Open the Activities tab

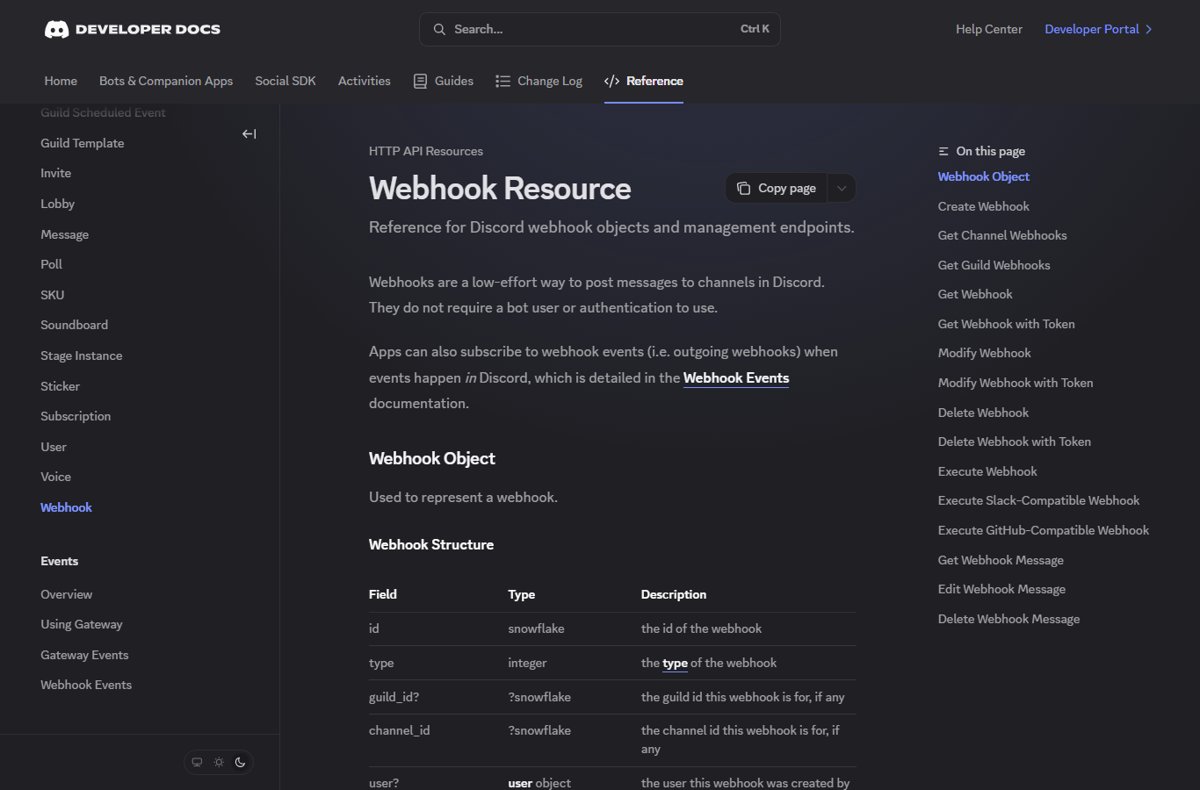point(364,81)
